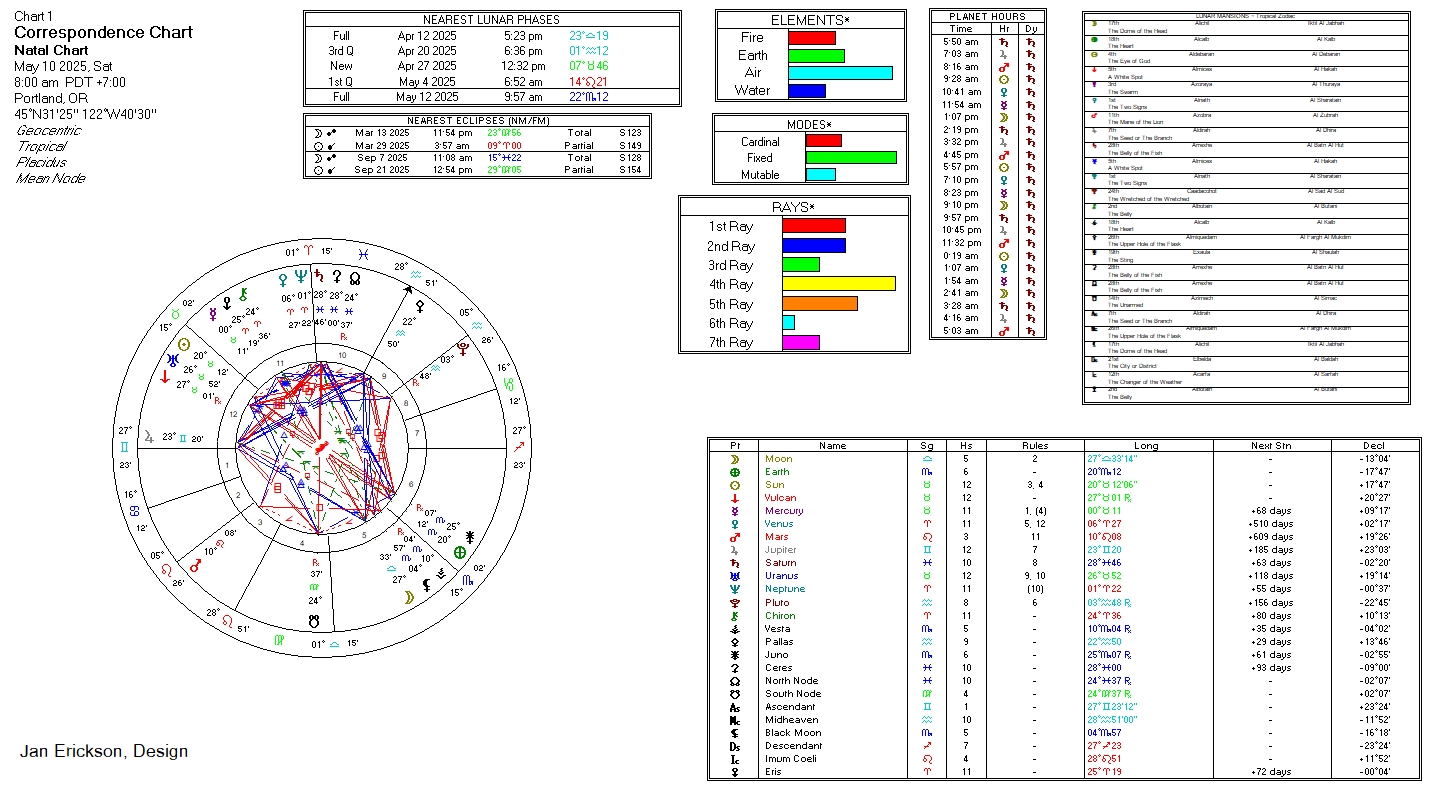Click the Ceres glyph in the planet table
The image size is (1437, 789).
[735, 668]
